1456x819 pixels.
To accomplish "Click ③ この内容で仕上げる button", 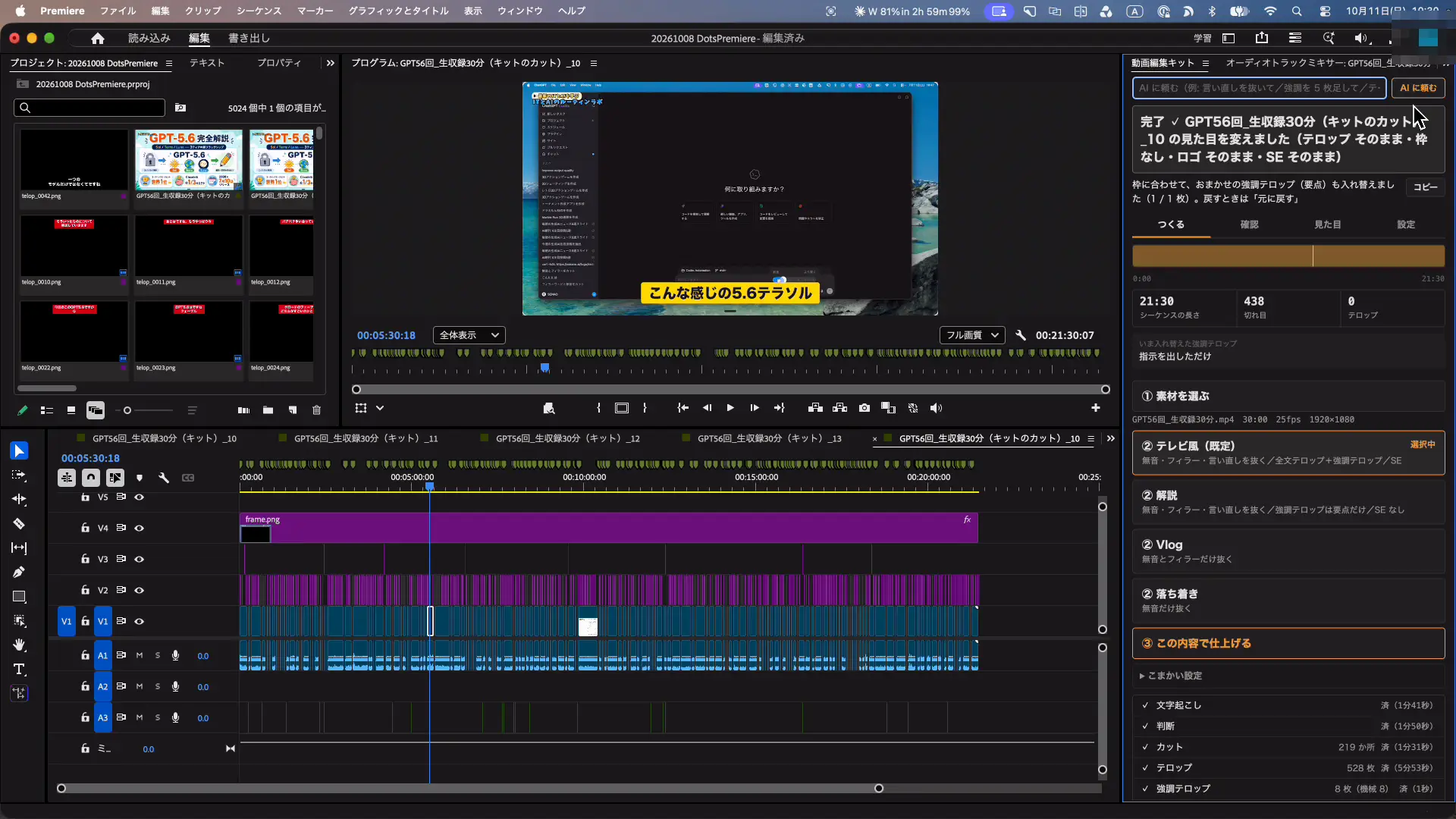I will [x=1288, y=644].
